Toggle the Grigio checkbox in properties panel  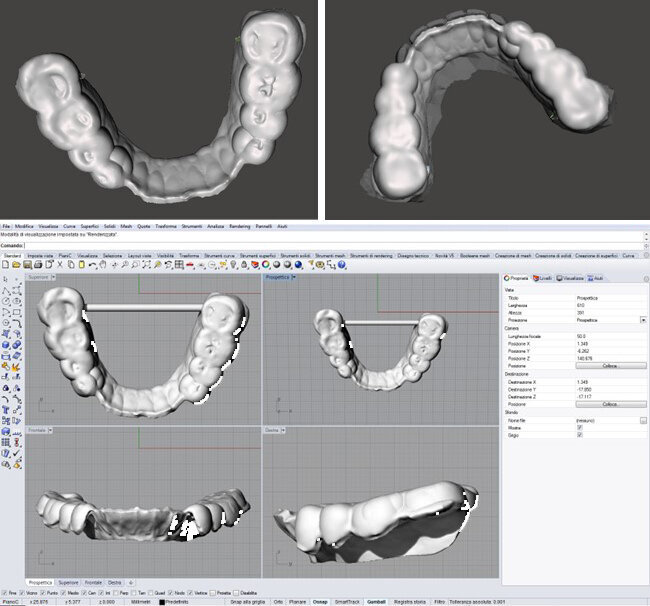[580, 434]
